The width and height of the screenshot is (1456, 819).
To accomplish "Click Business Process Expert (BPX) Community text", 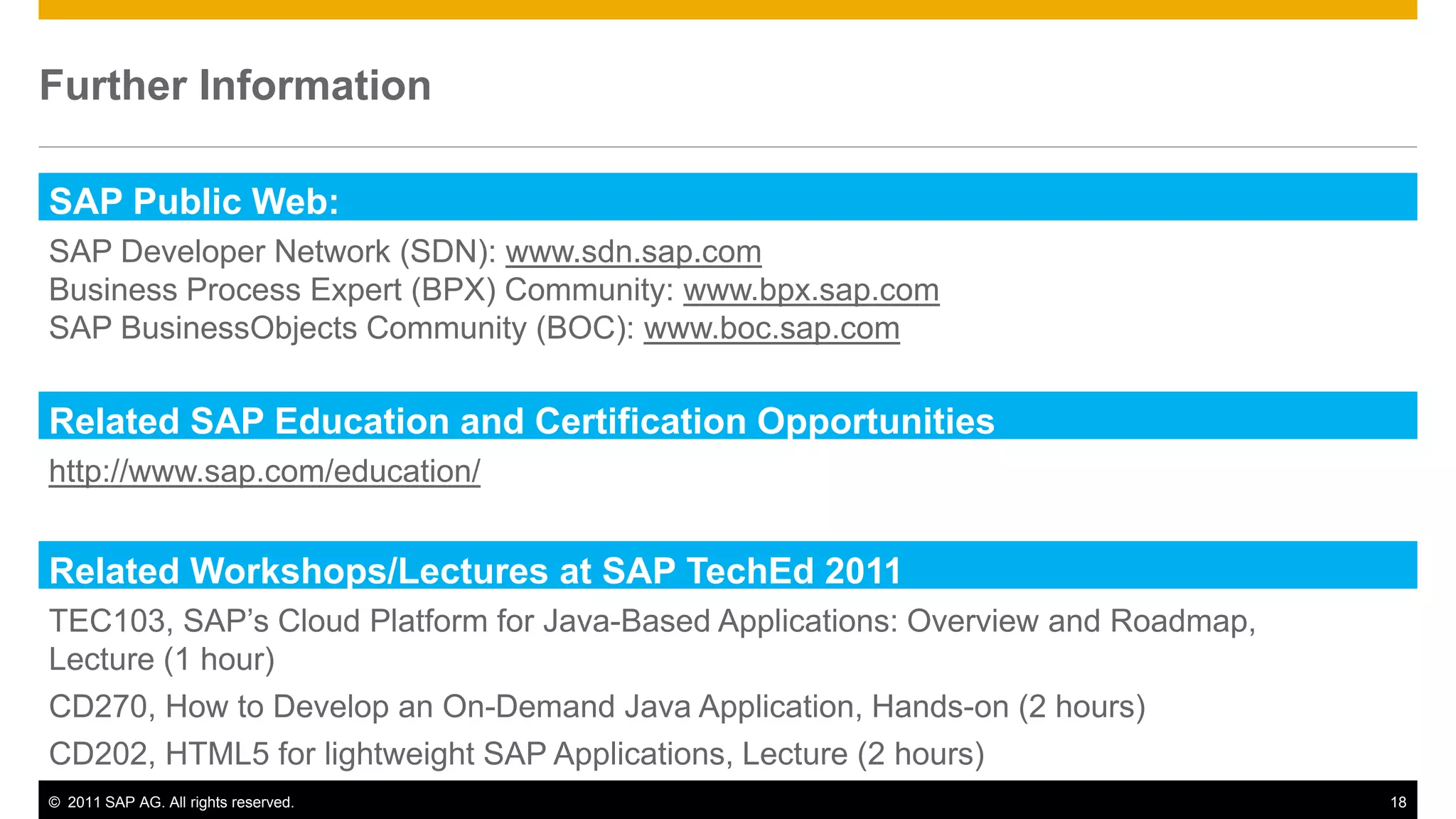I will tap(361, 290).
